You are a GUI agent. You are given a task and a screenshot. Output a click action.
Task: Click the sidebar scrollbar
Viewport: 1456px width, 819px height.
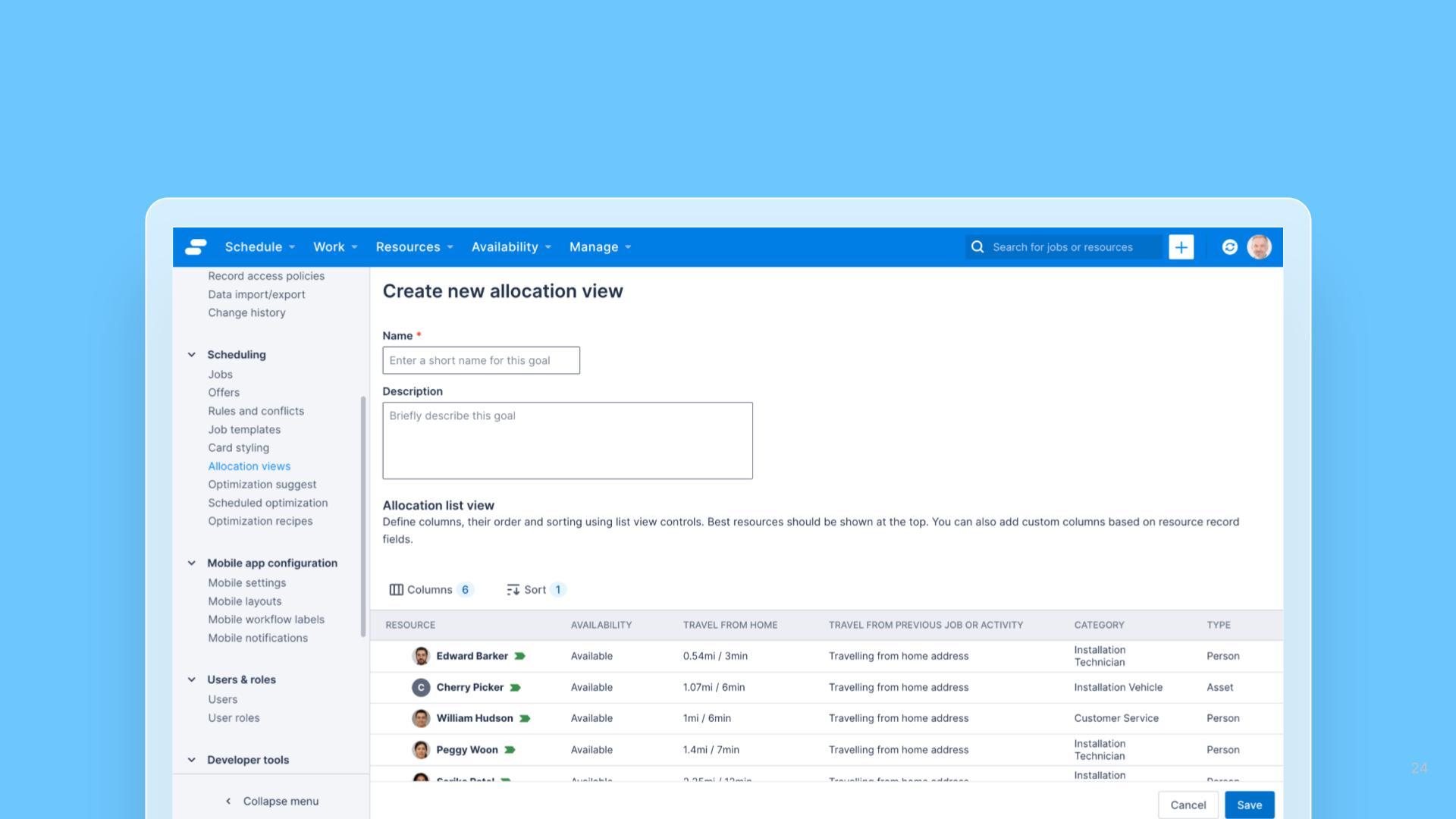[363, 516]
